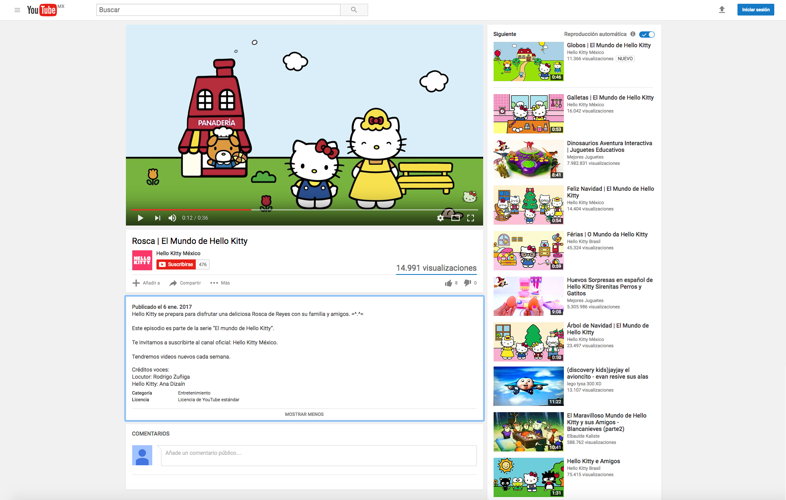Screen dimensions: 786x500
Task: Share the video via Compartir
Action: click(x=185, y=283)
